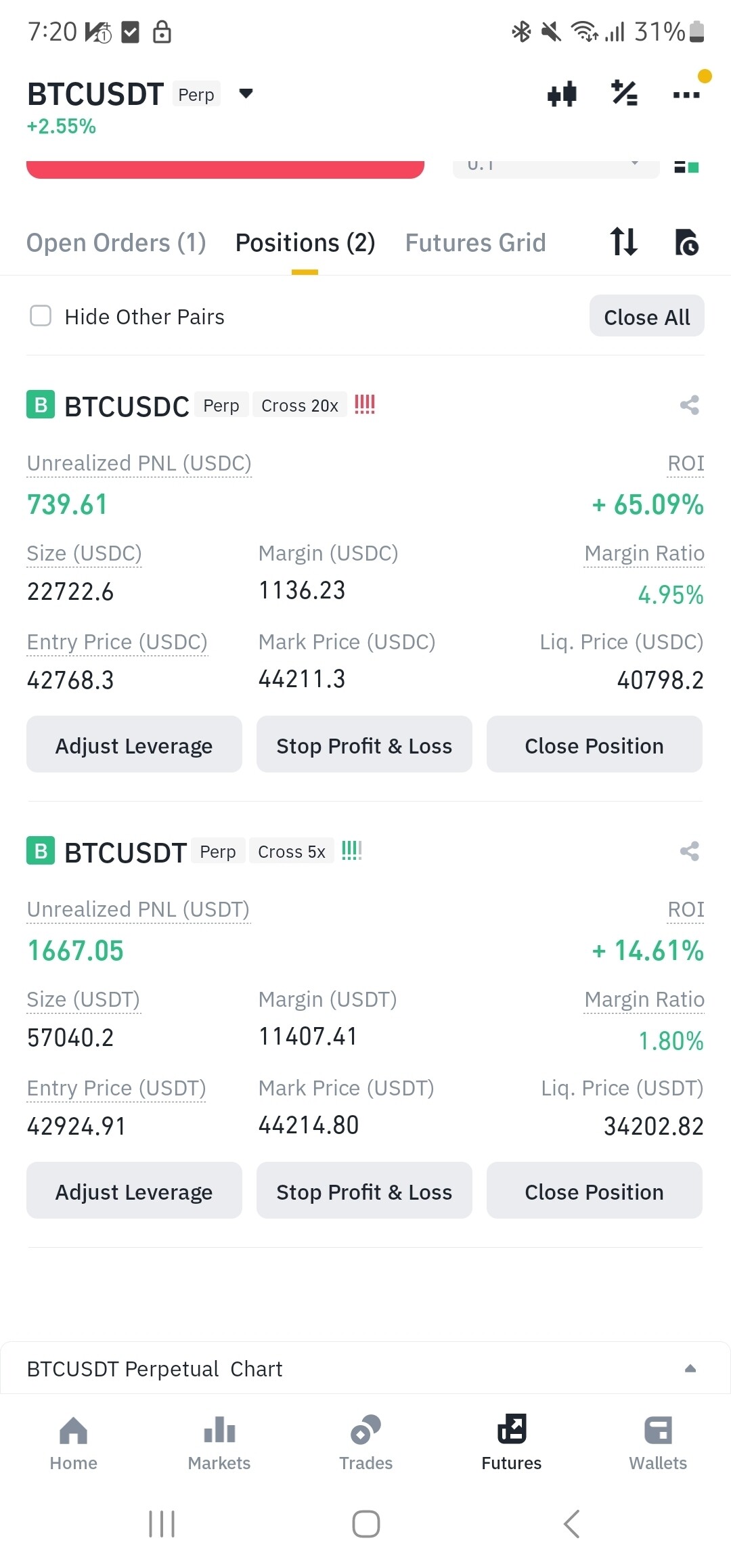731x1568 pixels.
Task: Open the three-dot more options menu
Action: pos(686,95)
